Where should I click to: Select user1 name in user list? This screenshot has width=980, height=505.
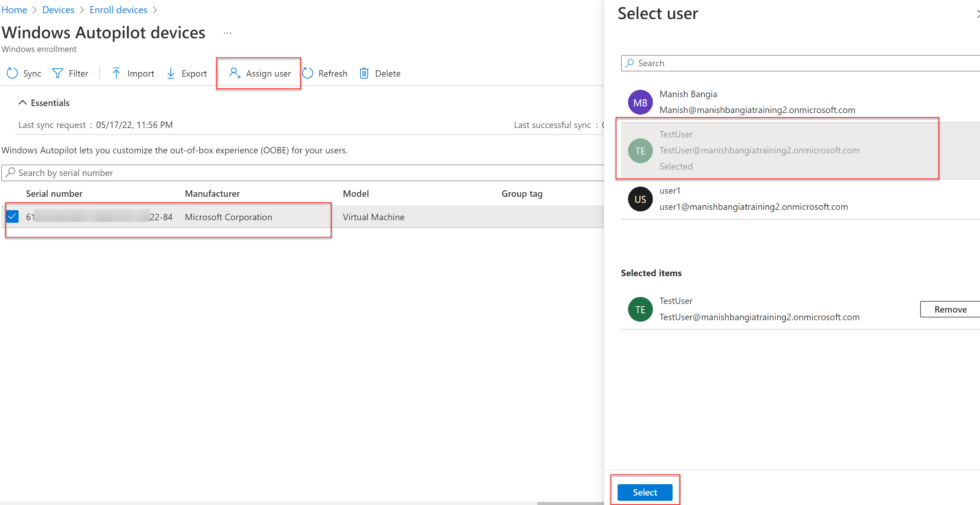[x=669, y=191]
